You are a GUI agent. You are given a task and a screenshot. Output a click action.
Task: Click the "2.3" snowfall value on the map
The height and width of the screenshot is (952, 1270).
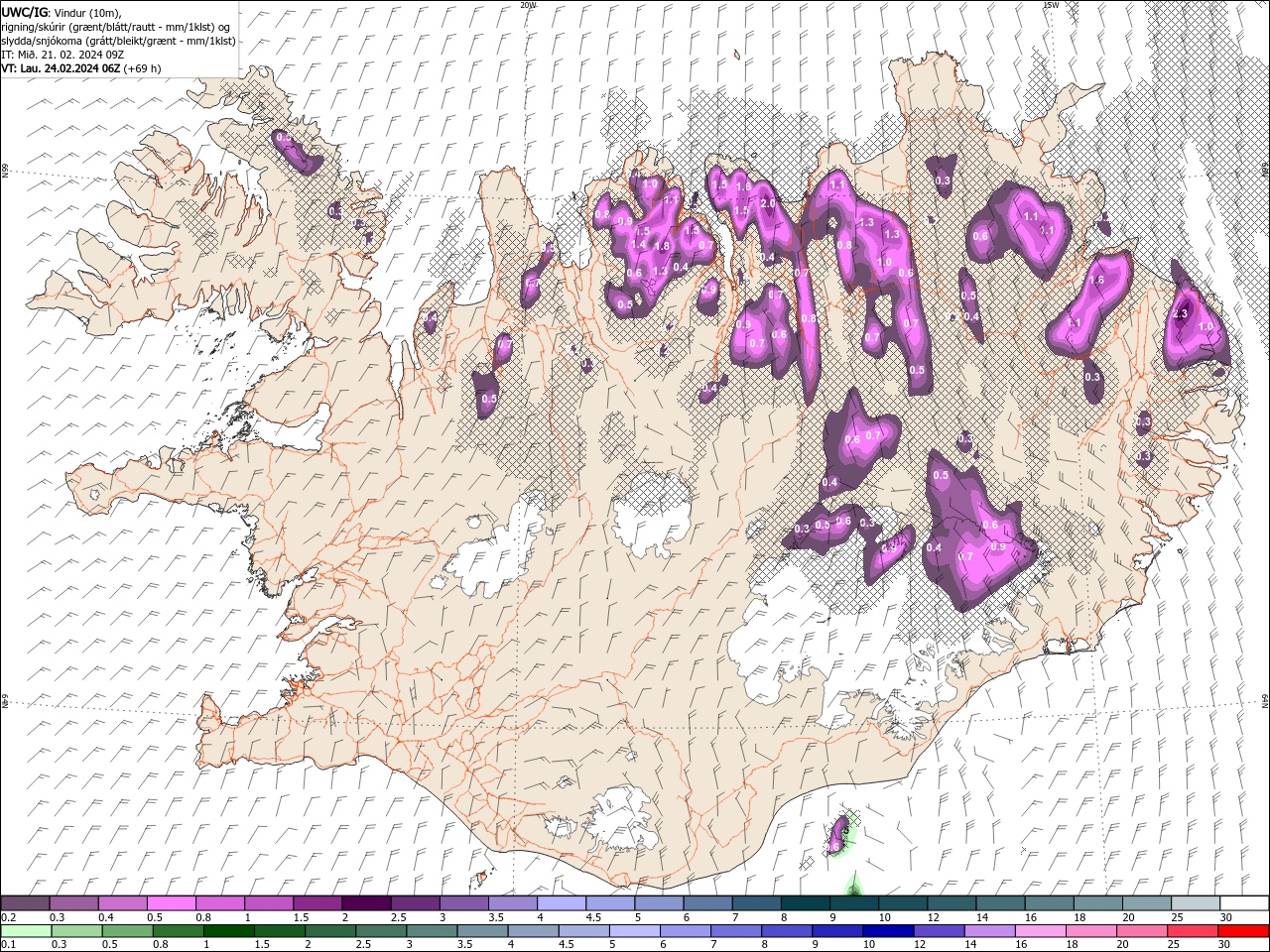point(1180,313)
